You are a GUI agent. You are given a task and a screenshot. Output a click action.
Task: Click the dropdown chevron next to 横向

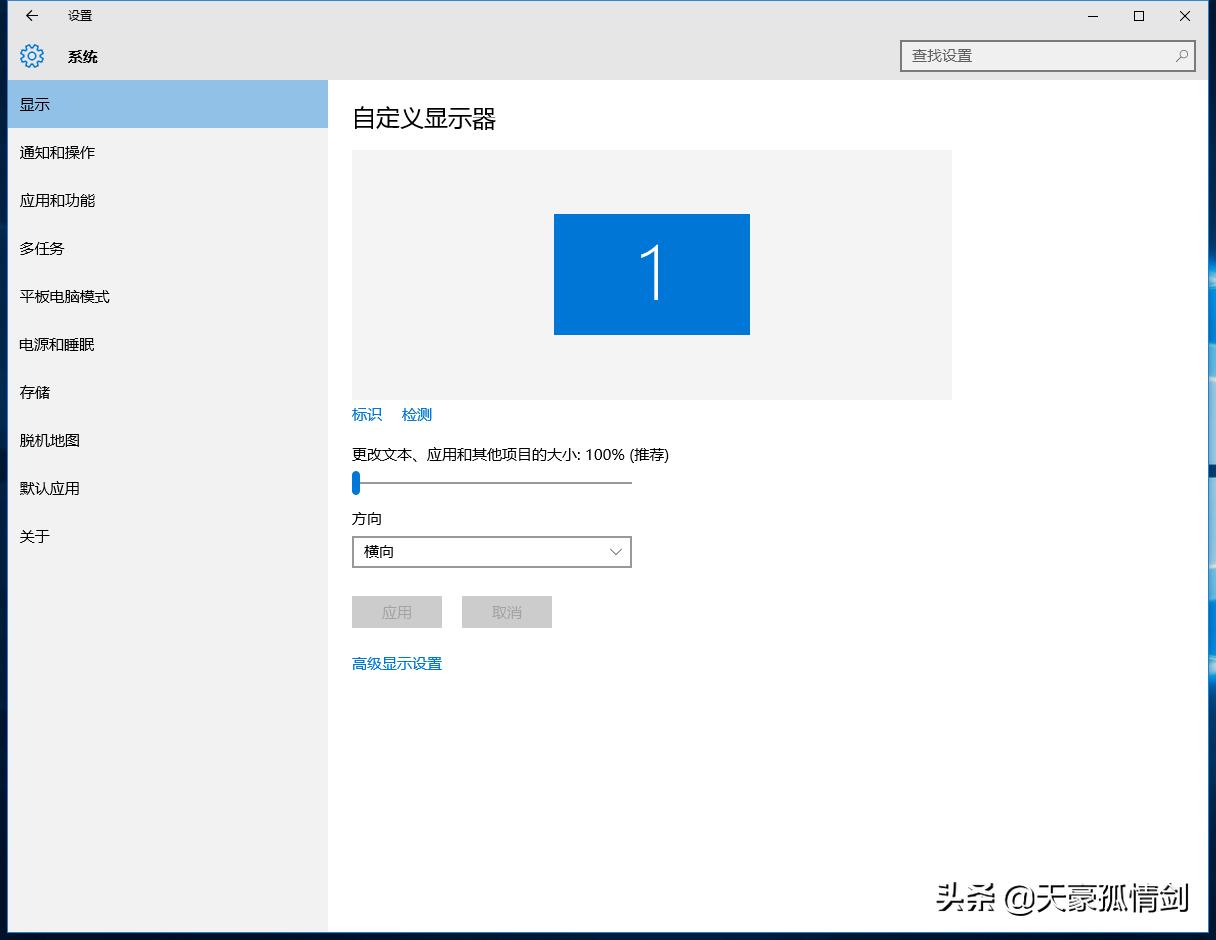[x=615, y=551]
